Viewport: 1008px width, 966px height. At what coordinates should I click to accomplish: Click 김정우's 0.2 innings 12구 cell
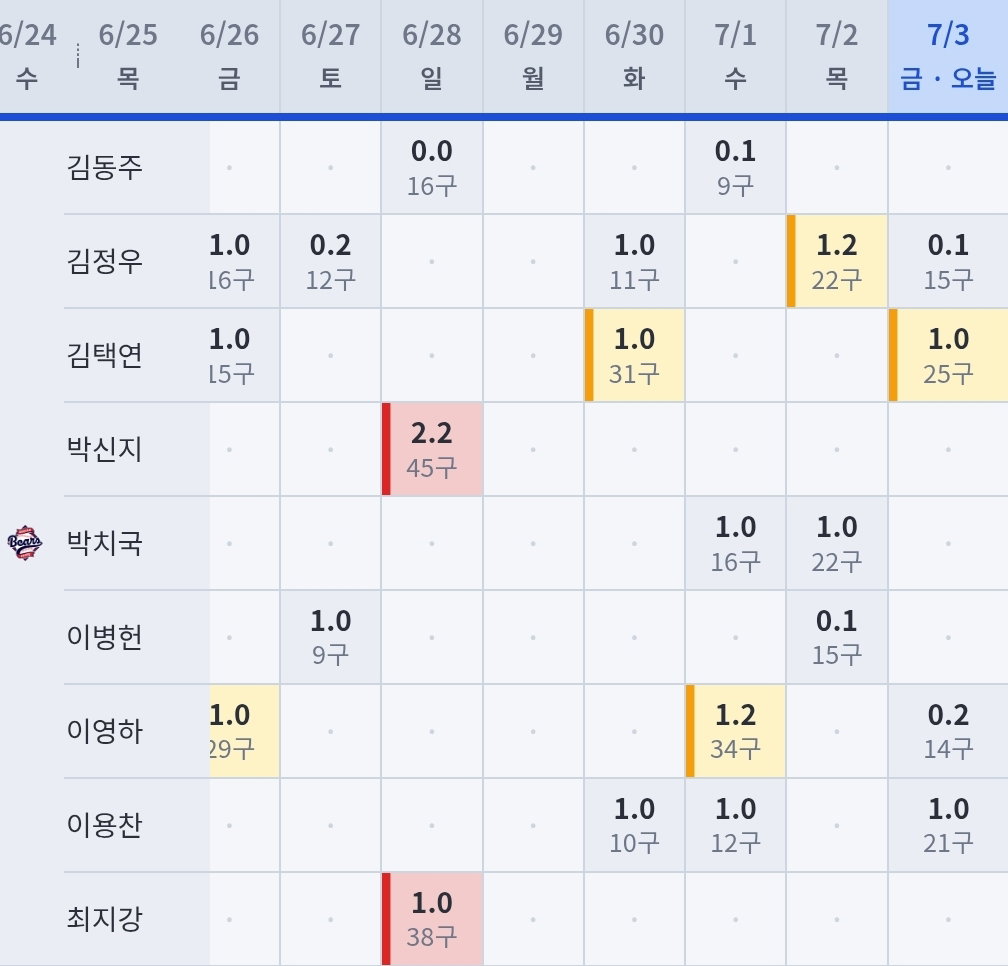(x=330, y=262)
